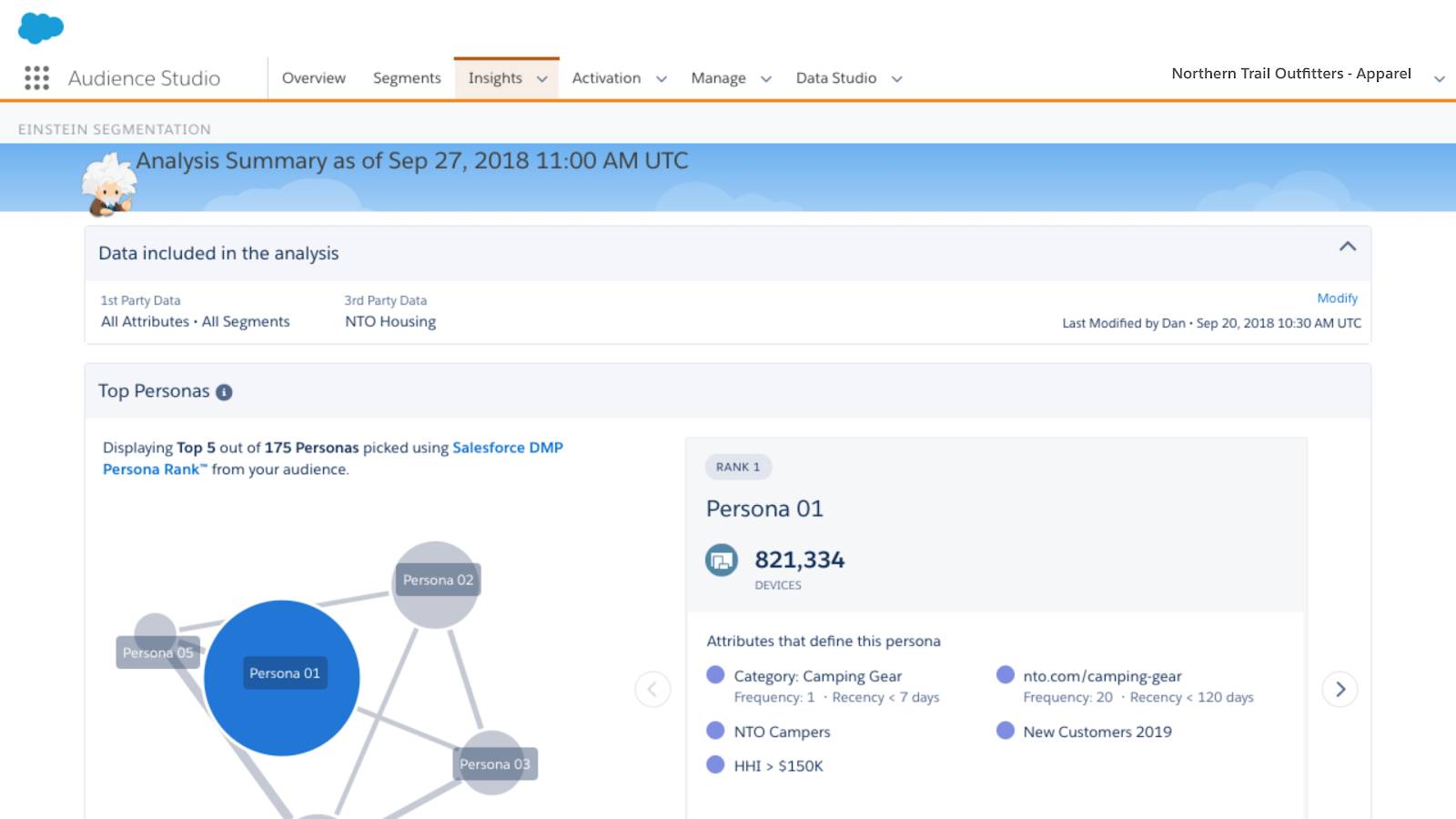Click the Category: Camping Gear attribute text

click(818, 676)
